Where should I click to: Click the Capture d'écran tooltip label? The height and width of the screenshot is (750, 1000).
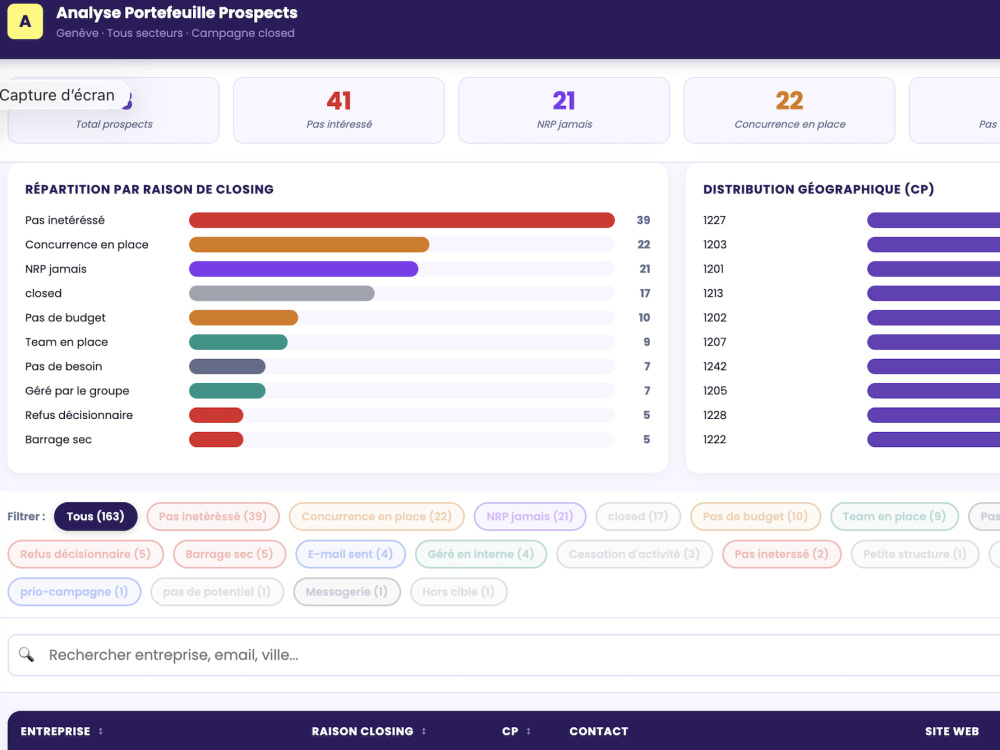point(57,95)
